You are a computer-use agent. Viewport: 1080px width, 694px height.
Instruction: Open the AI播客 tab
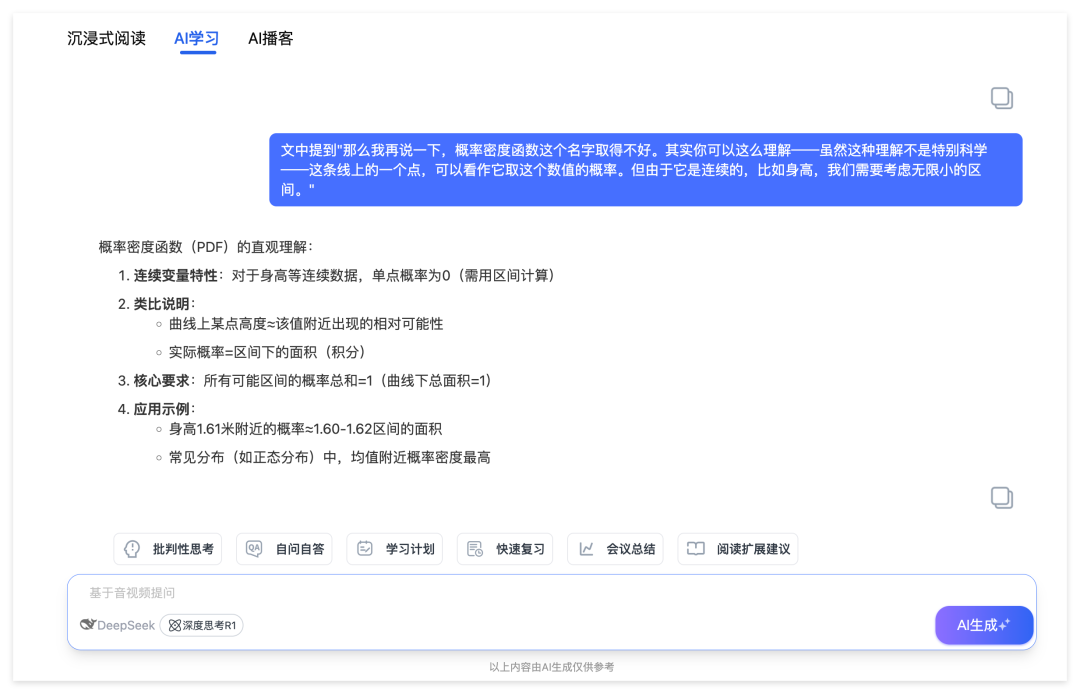pyautogui.click(x=268, y=38)
